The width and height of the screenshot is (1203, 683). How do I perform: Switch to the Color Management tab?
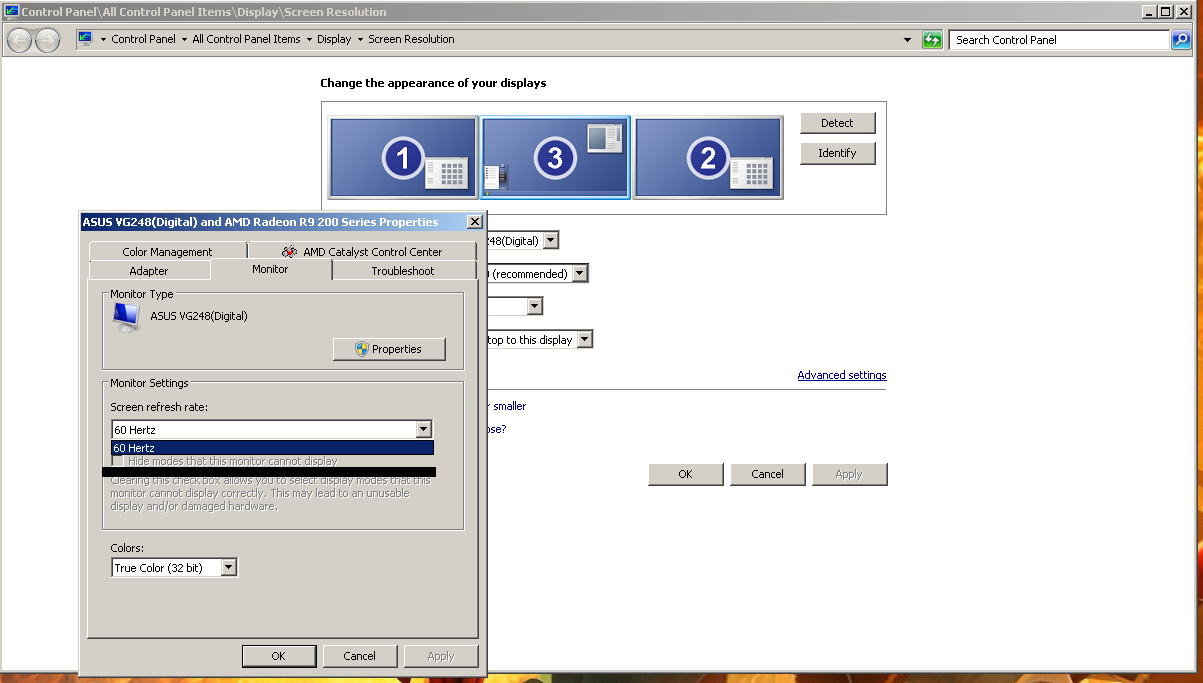click(167, 252)
